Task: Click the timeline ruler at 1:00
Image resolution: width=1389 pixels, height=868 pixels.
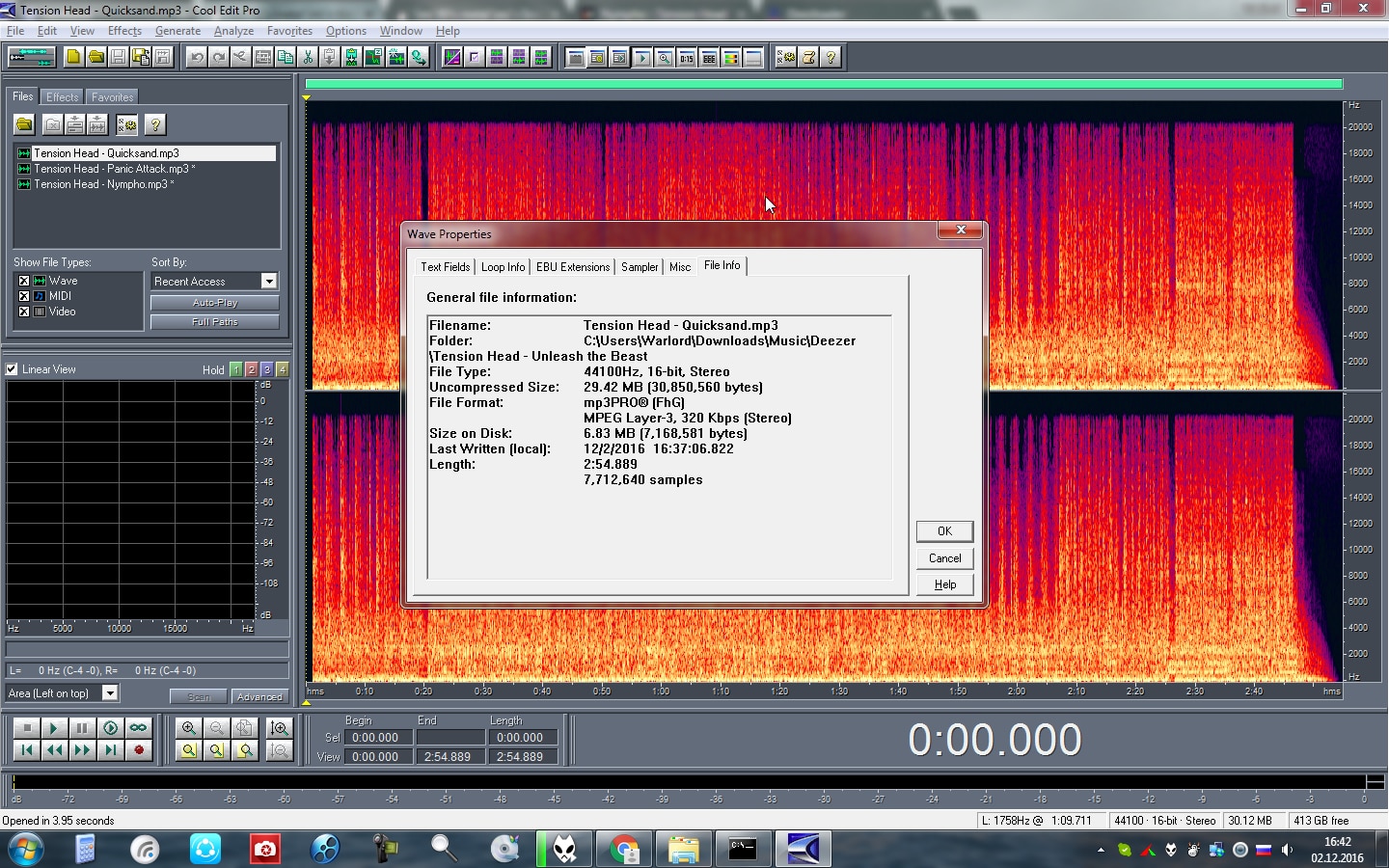Action: [661, 691]
